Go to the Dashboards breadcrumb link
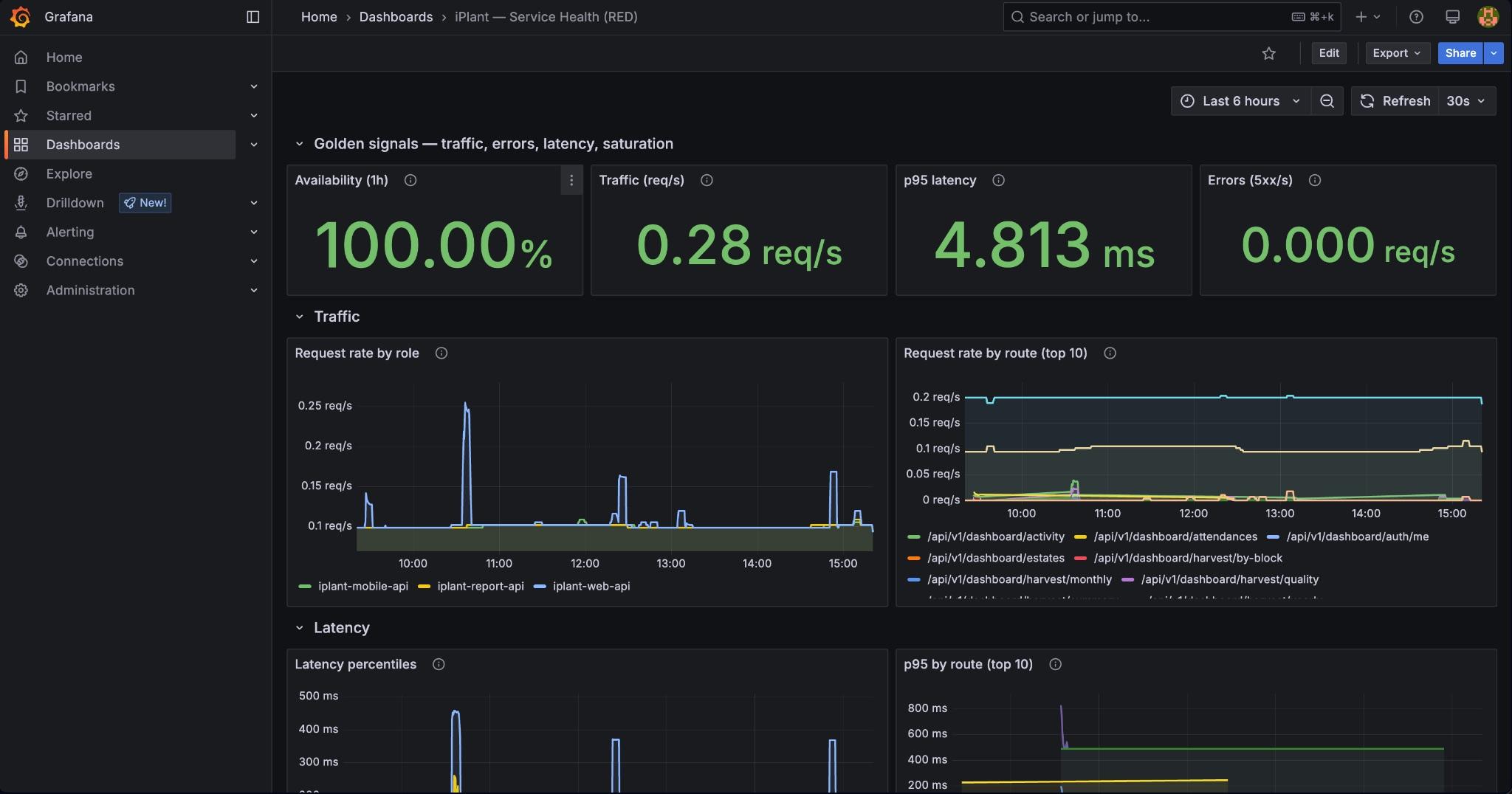 pos(396,17)
